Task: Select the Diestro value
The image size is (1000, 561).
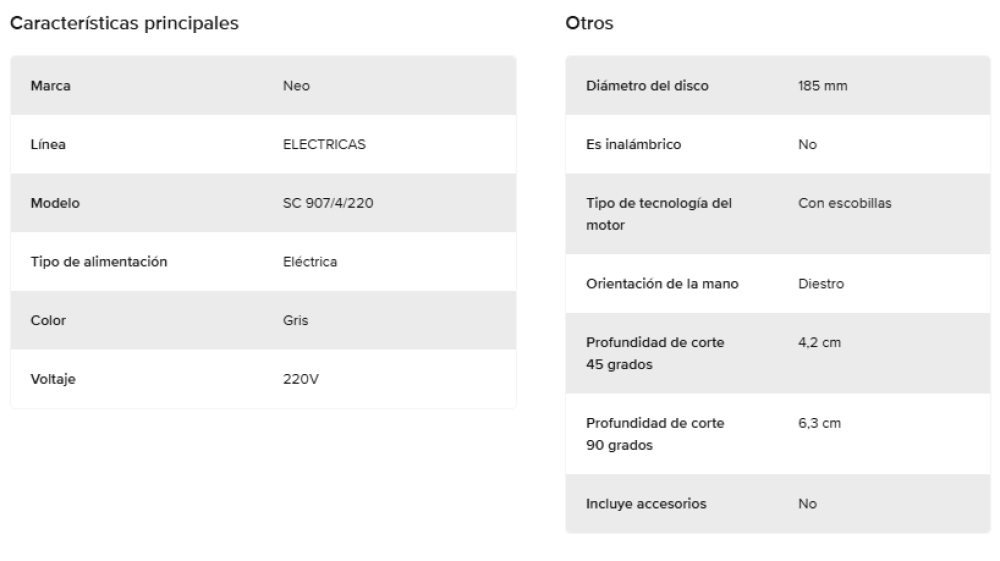Action: pos(821,283)
